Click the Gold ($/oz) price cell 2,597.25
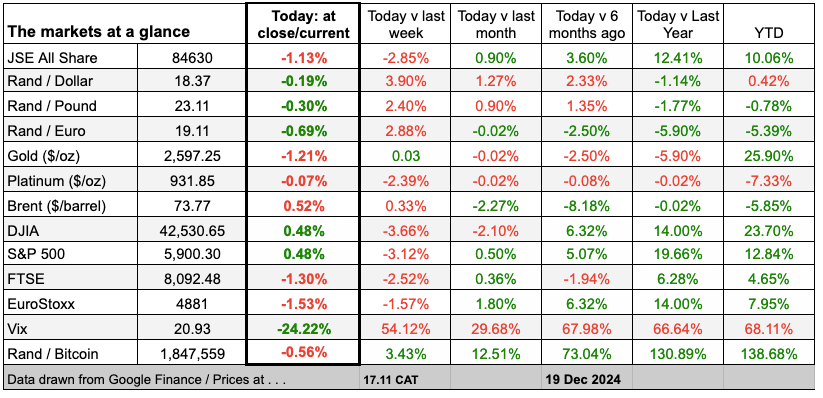This screenshot has width=823, height=398. 192,156
